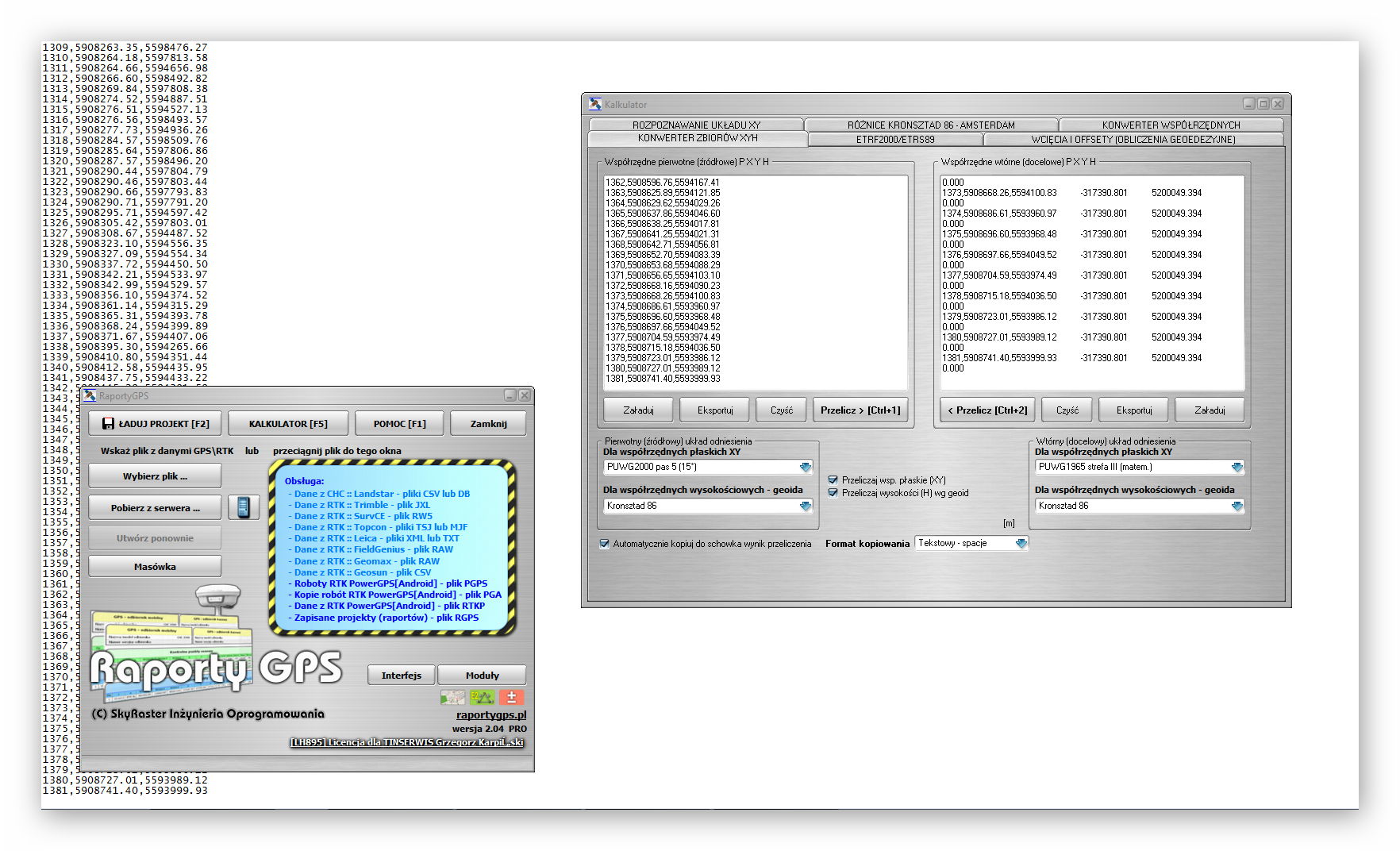The image size is (1400, 851).
Task: Switch to ETRF2000/ETRS89 tab
Action: [x=894, y=140]
